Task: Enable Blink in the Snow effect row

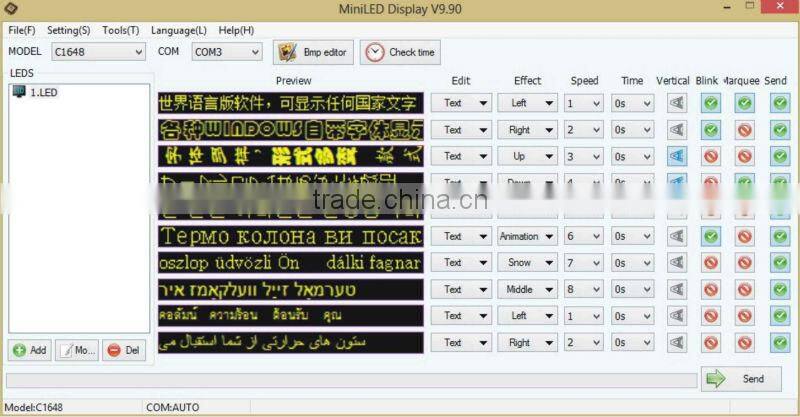Action: click(711, 263)
